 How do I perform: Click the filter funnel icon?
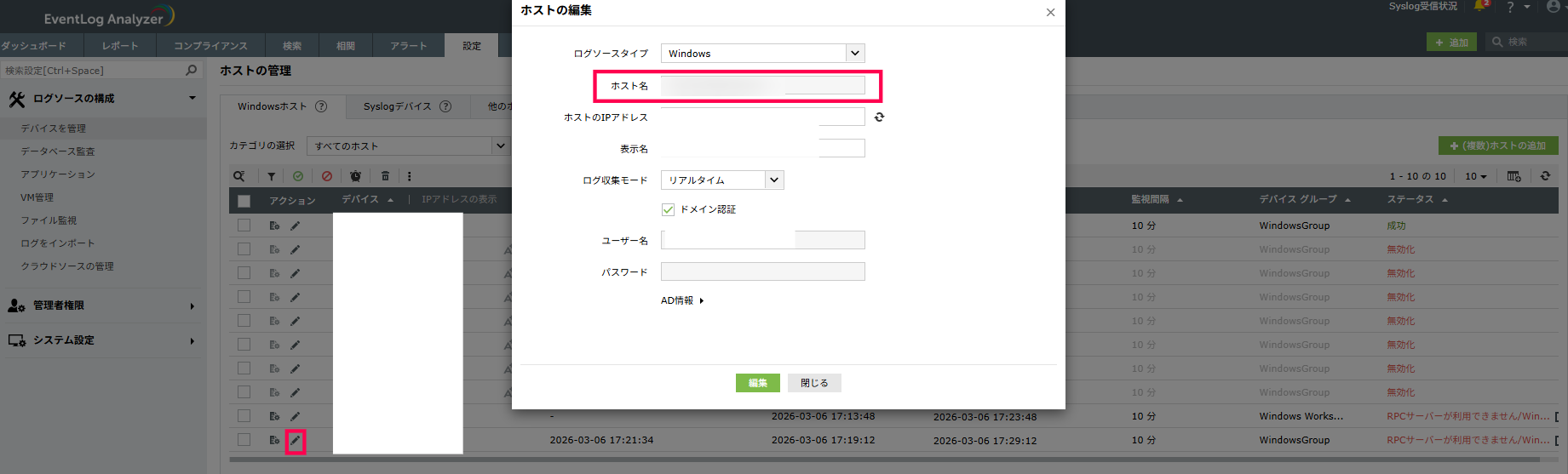tap(271, 176)
